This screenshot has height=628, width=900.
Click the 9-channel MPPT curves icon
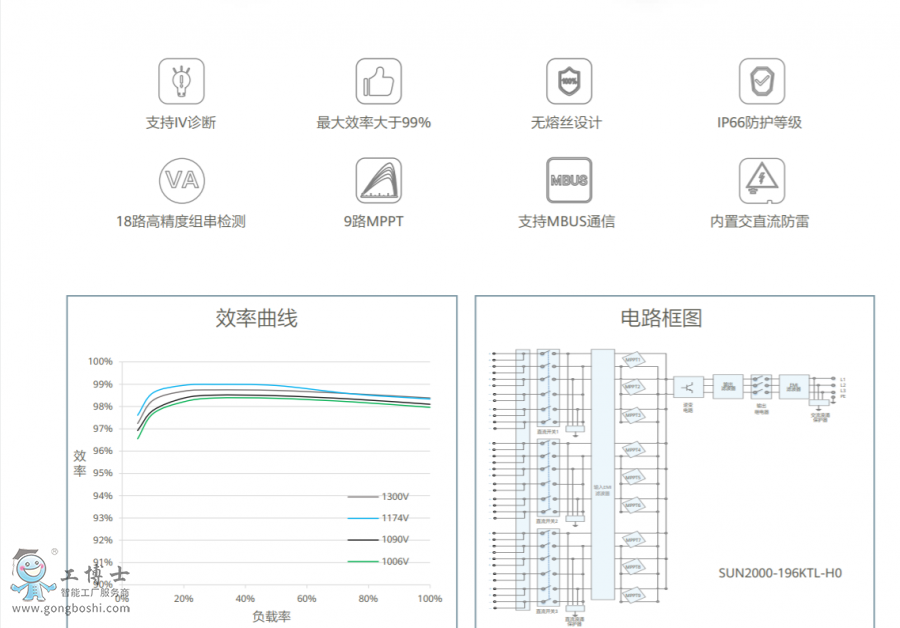click(379, 180)
